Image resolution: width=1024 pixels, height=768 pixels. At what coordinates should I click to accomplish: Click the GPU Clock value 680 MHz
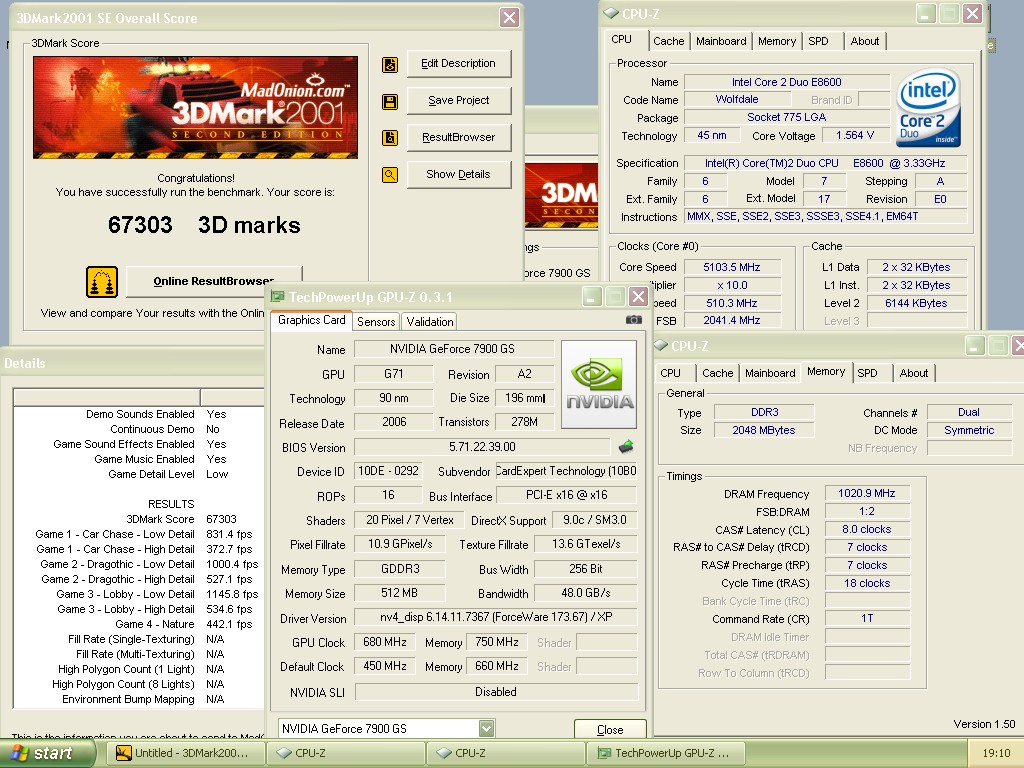(x=385, y=642)
